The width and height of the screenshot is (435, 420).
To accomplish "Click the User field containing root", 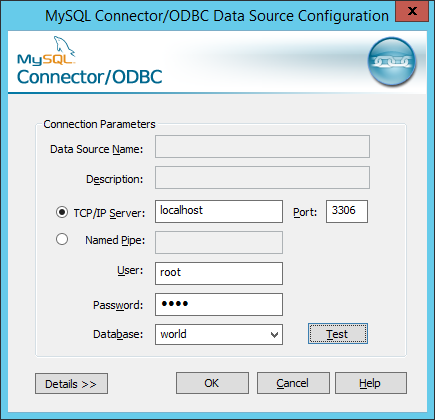I will tap(219, 273).
